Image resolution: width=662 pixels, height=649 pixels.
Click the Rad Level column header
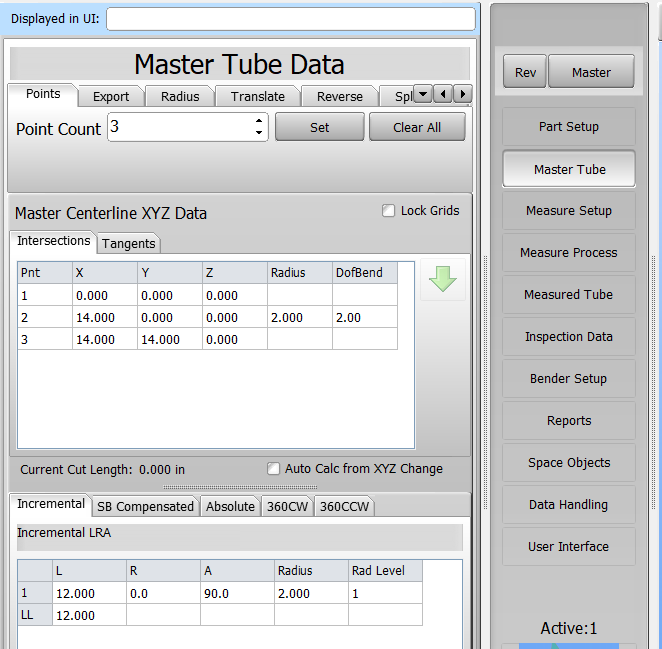pos(385,571)
